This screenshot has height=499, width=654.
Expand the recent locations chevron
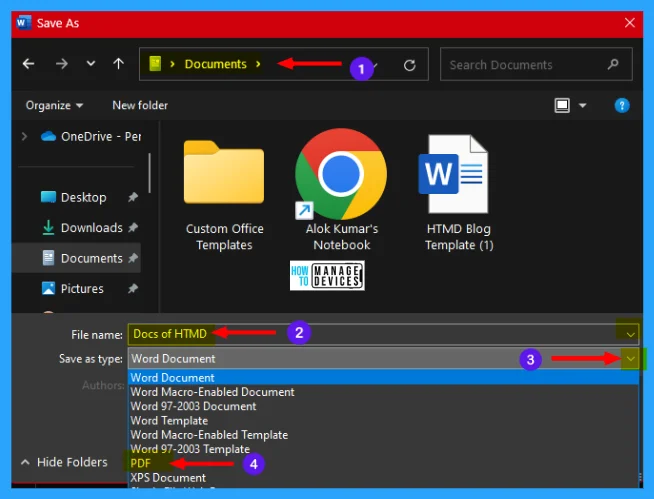tap(91, 64)
